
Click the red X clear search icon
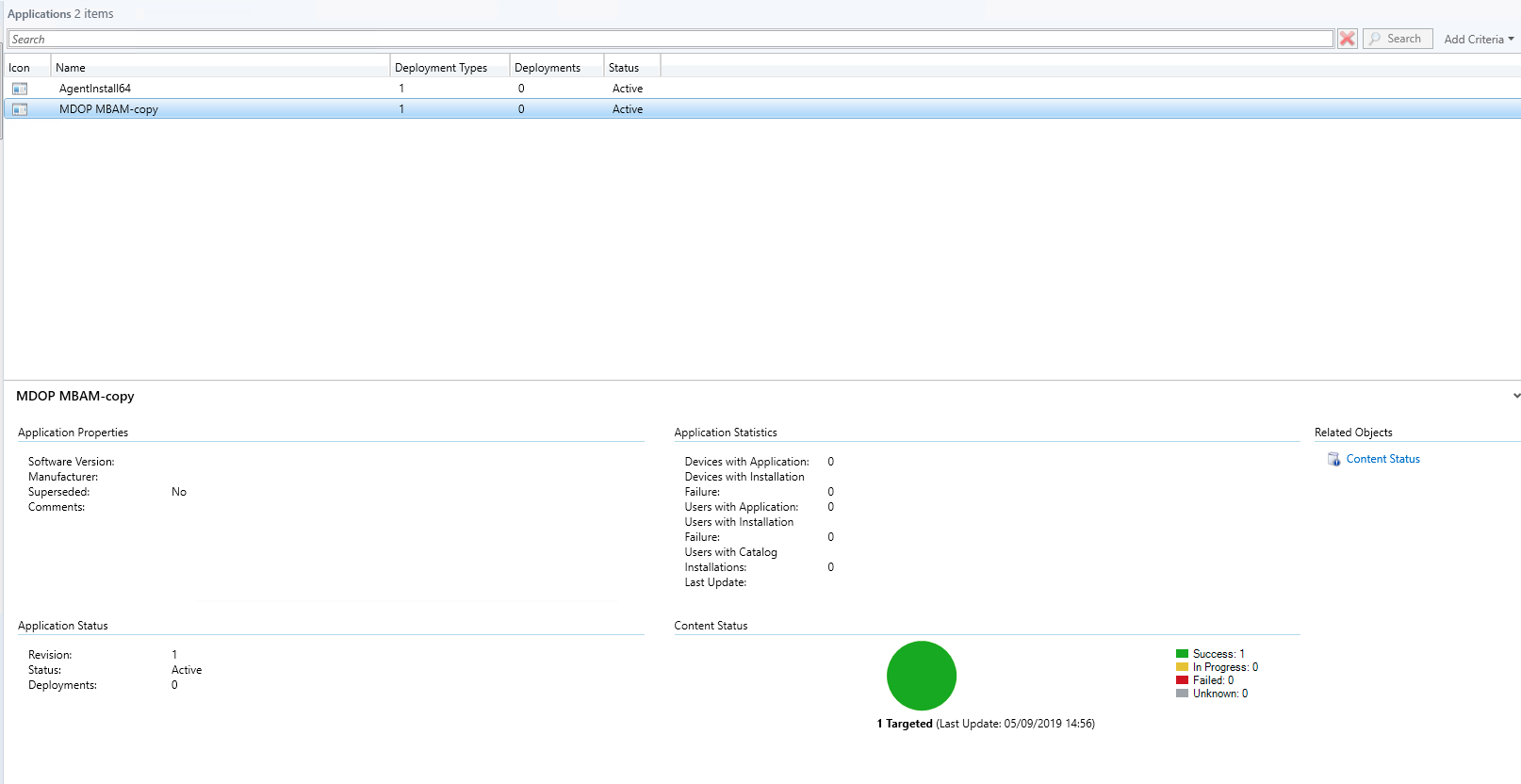coord(1348,39)
